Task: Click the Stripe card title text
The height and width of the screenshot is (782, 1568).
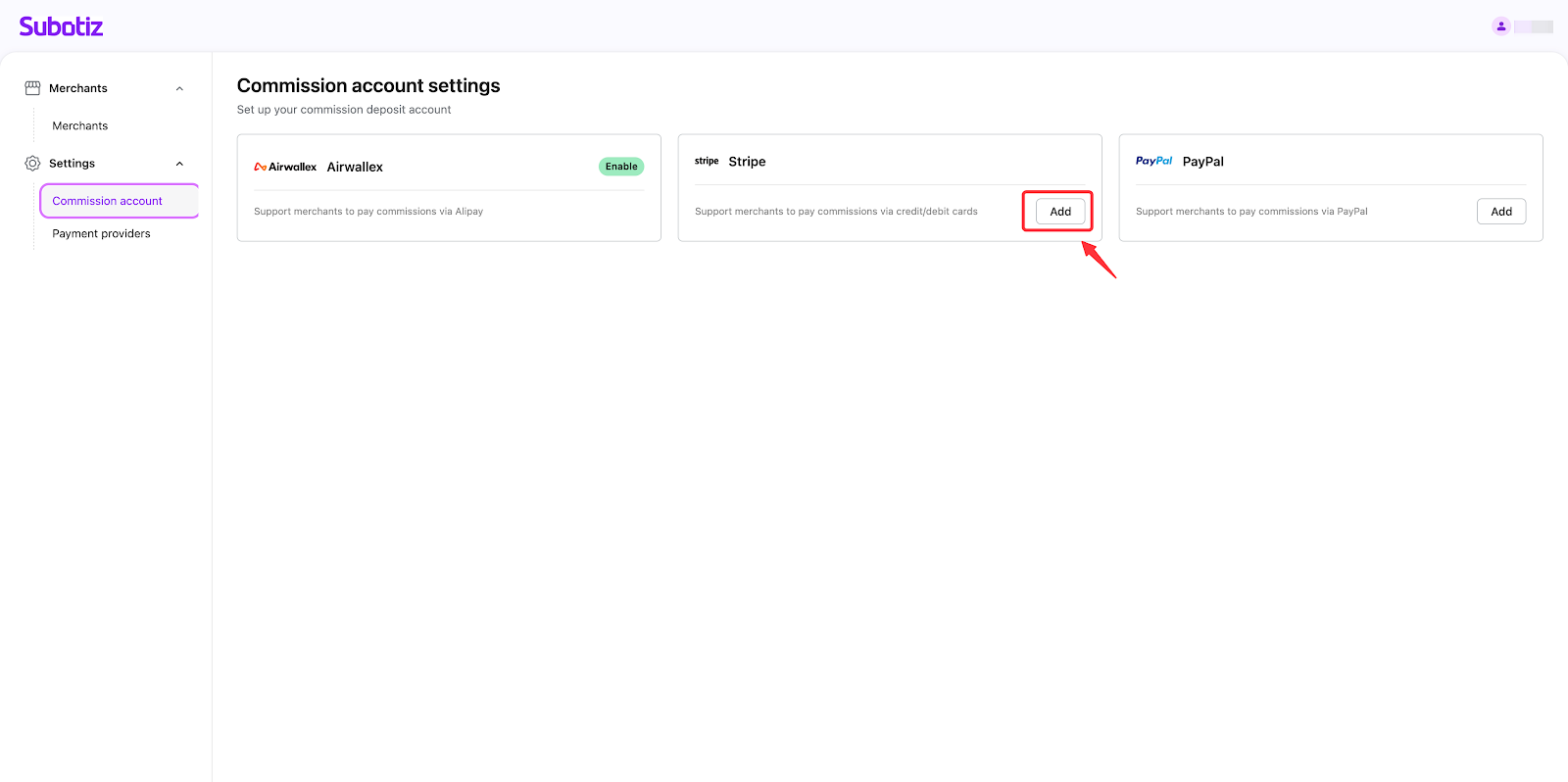Action: [747, 162]
